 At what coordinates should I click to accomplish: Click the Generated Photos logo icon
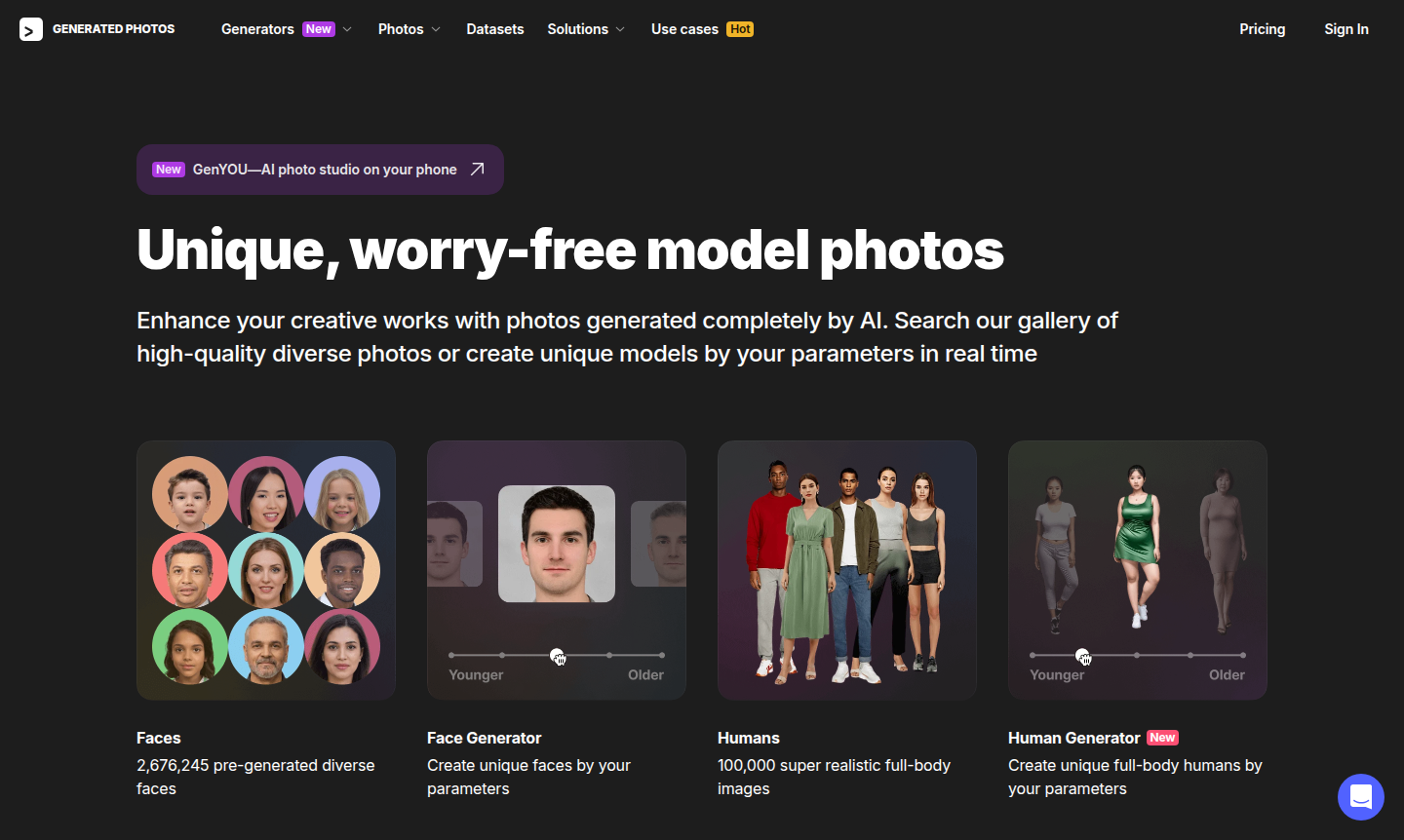tap(28, 28)
